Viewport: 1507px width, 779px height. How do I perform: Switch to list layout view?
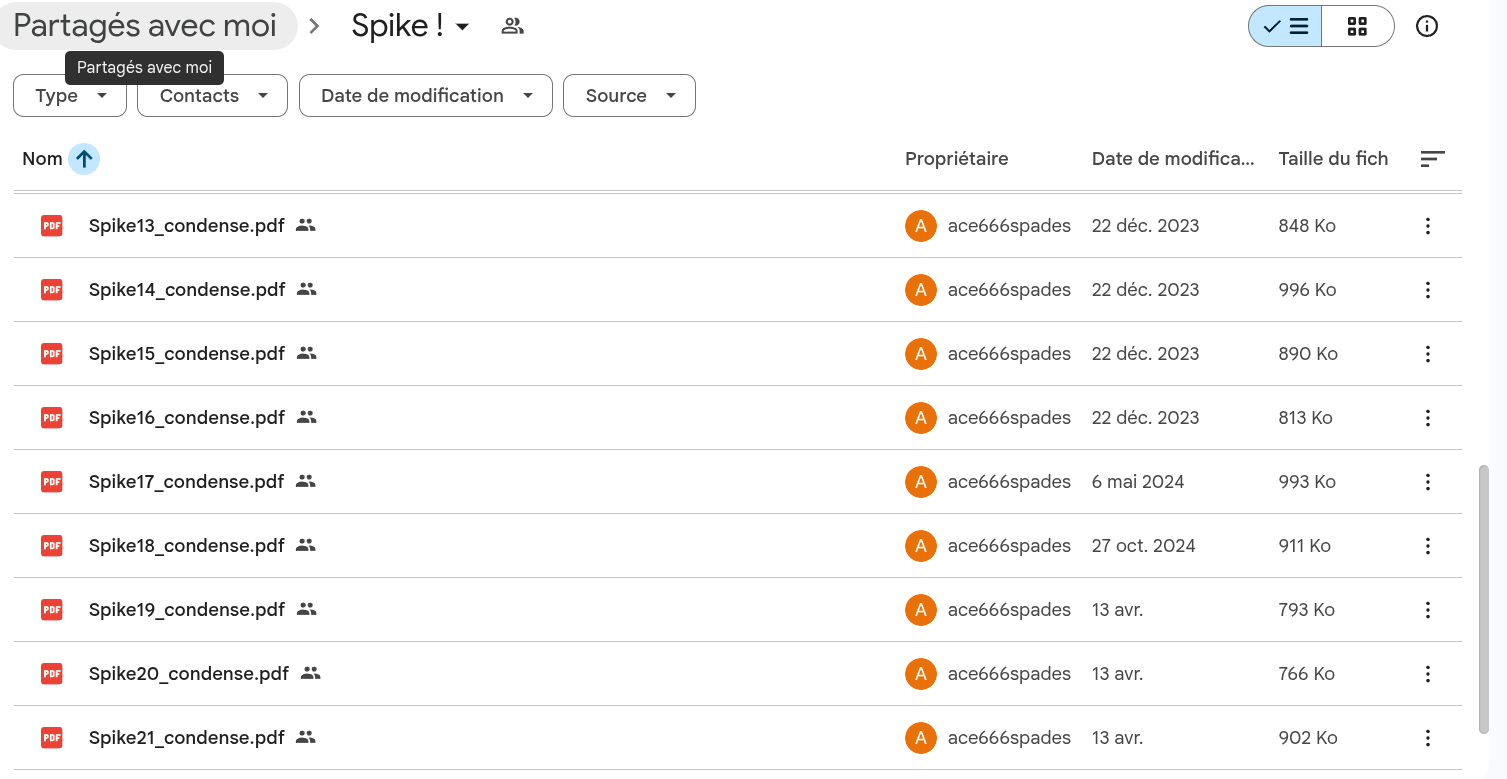point(1285,27)
